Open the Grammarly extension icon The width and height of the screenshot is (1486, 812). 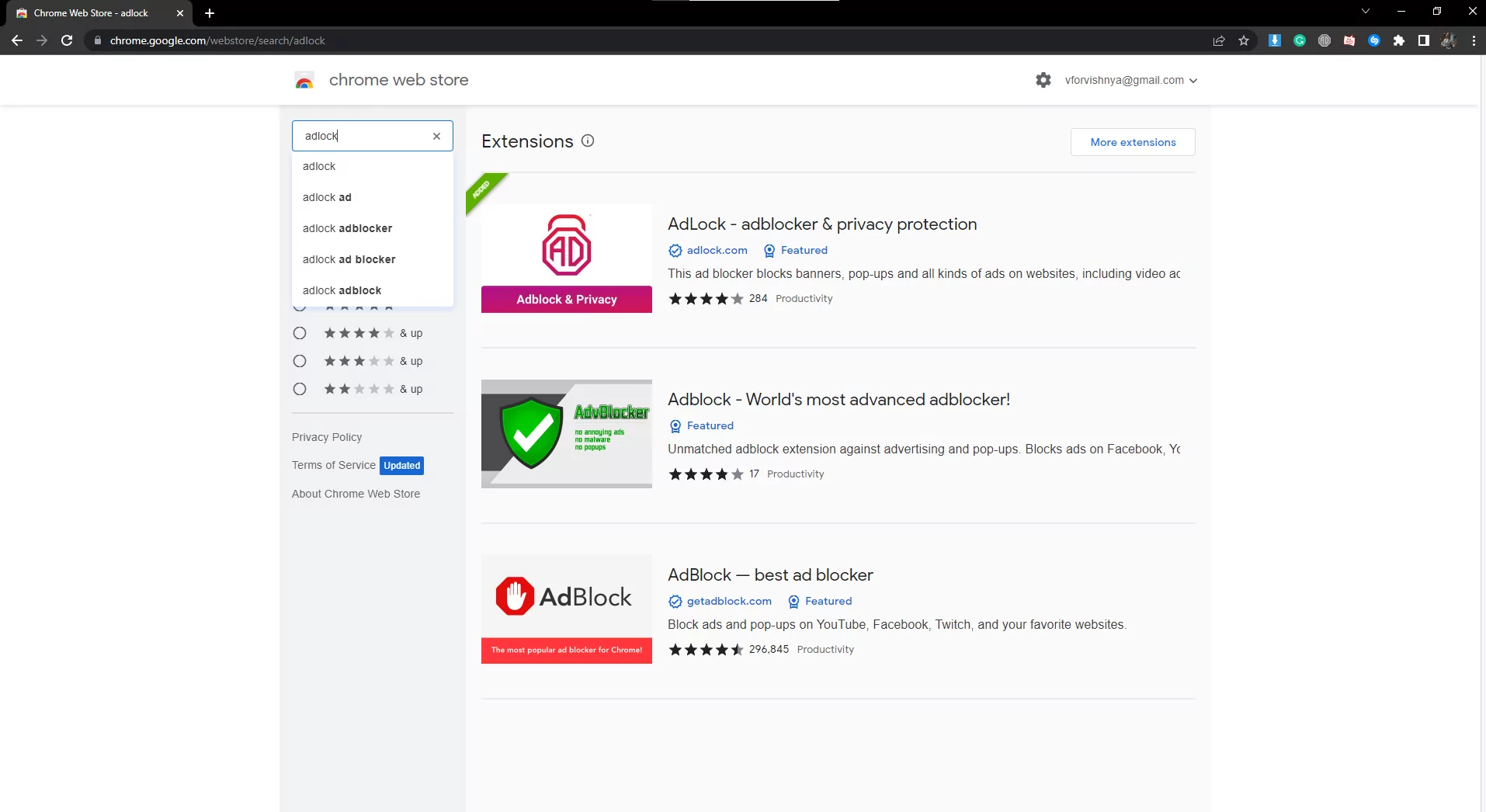[1300, 40]
